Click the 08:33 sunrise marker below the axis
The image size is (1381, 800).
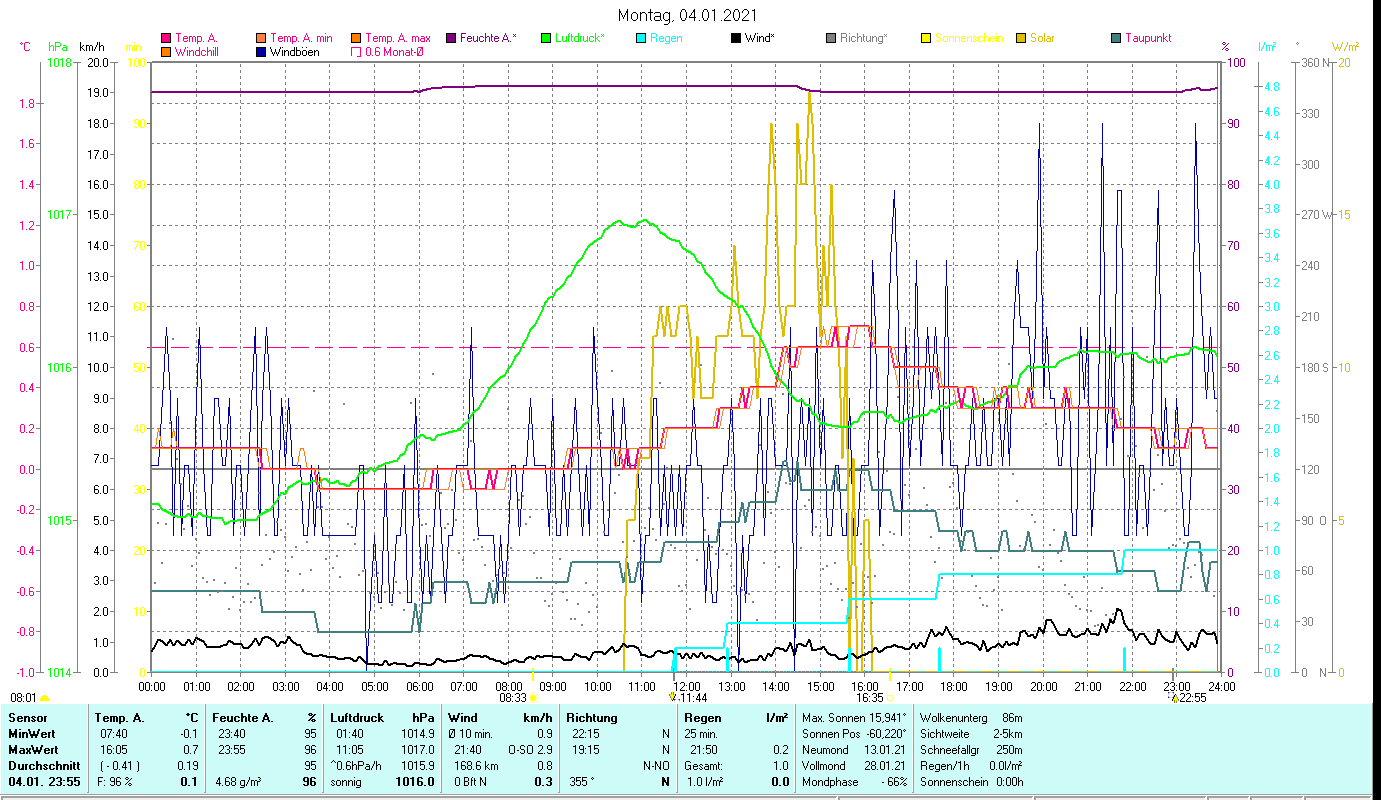coord(513,698)
